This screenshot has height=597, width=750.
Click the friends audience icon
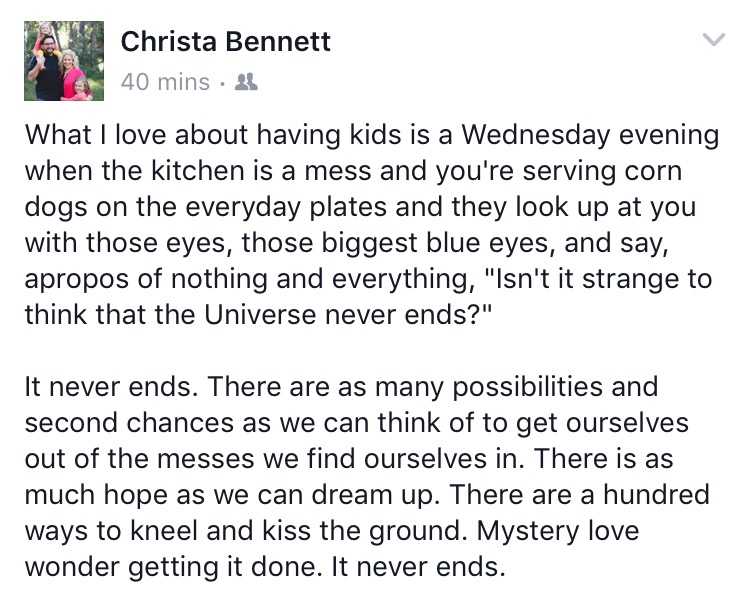click(x=245, y=83)
